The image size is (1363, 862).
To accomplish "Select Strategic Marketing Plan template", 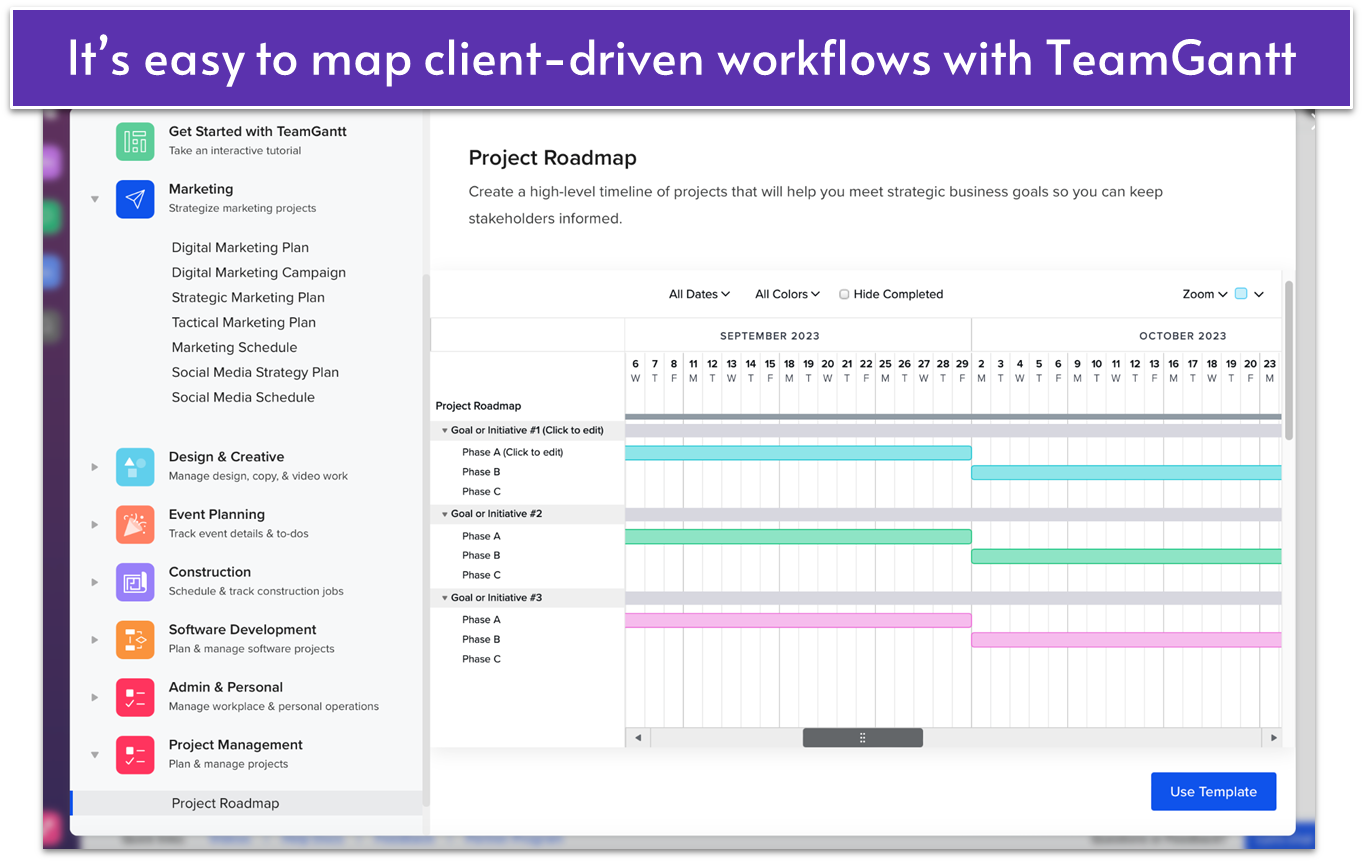I will click(x=248, y=298).
